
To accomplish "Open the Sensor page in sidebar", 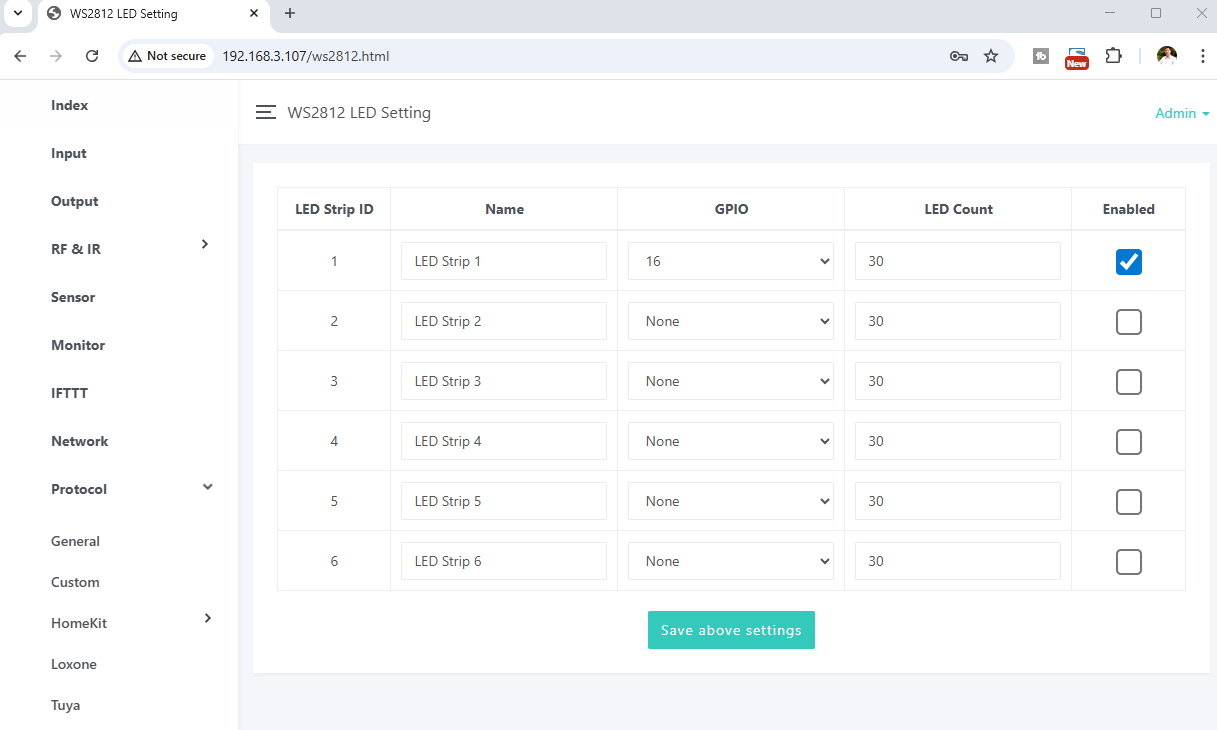I will pos(73,297).
